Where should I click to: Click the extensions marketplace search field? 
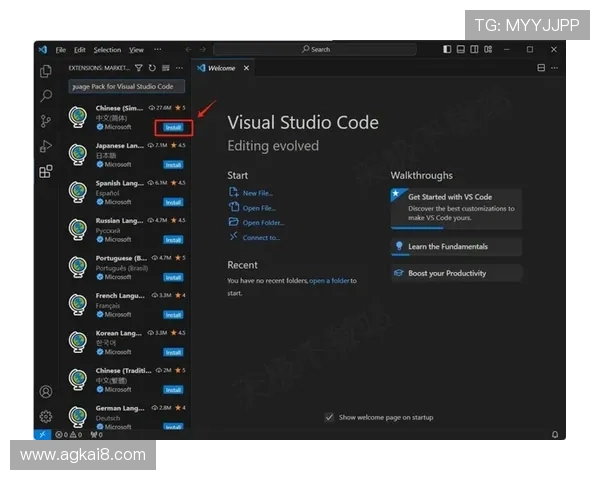point(125,86)
